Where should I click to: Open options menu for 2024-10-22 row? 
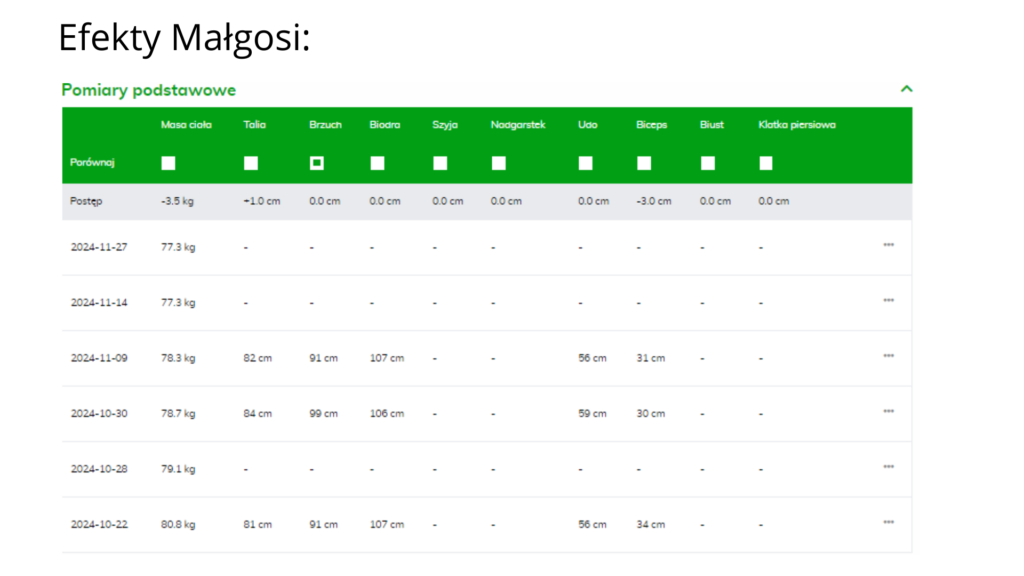pos(888,523)
